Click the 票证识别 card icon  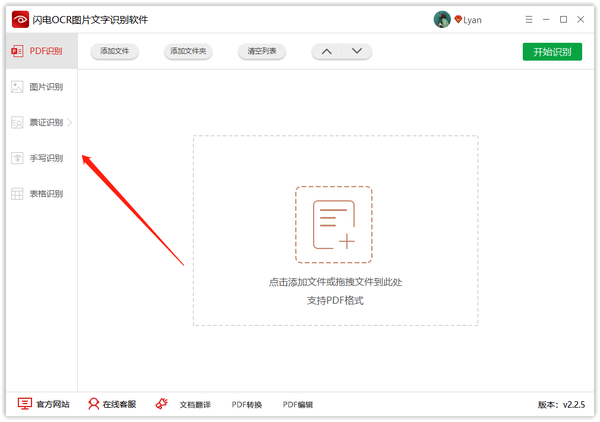(17, 122)
